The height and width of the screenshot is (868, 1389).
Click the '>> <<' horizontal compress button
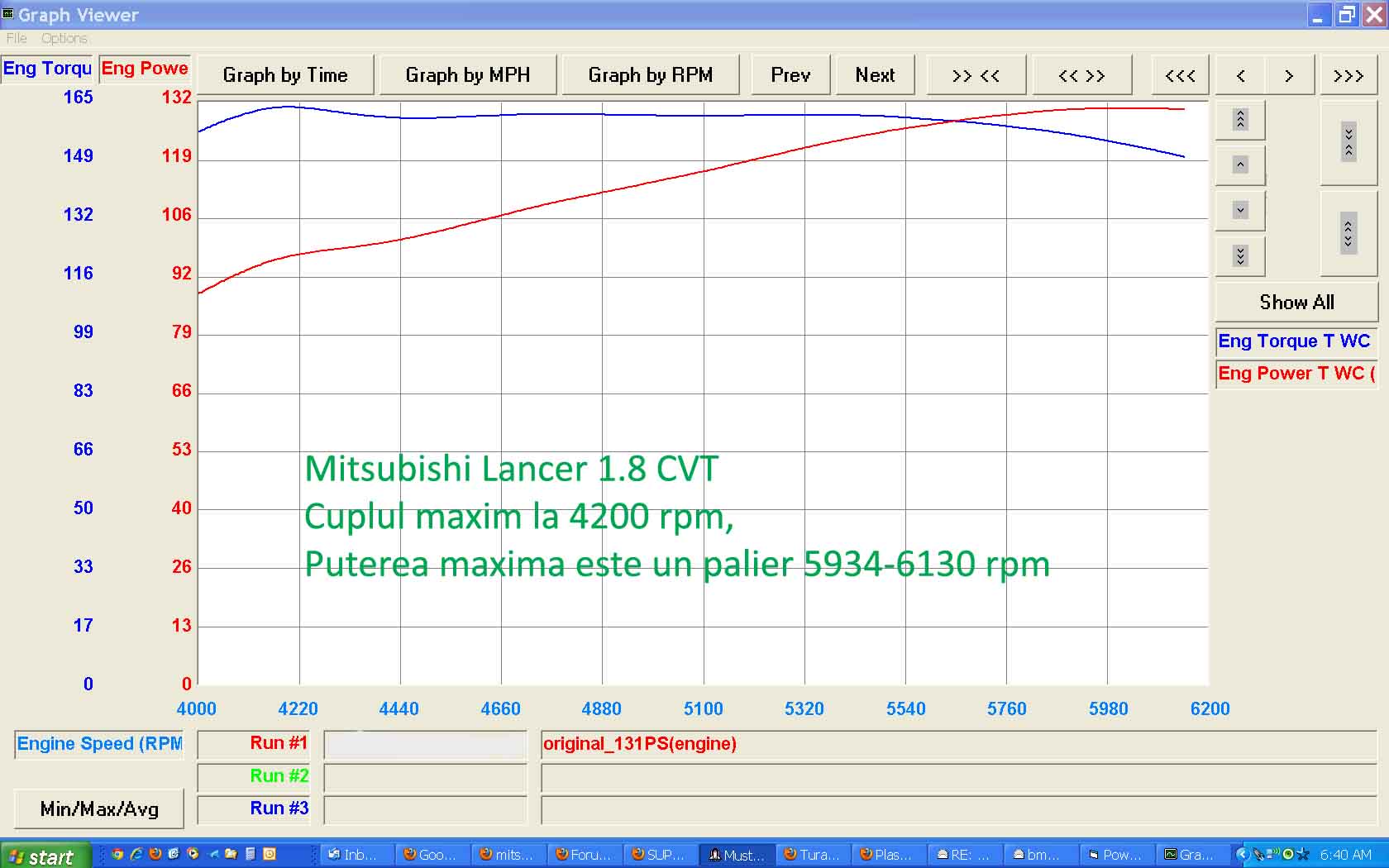click(x=976, y=75)
